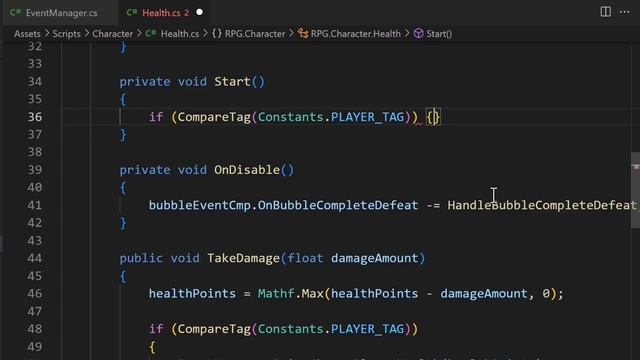
Task: Place cursor inside empty braces on line 36
Action: pyautogui.click(x=434, y=117)
